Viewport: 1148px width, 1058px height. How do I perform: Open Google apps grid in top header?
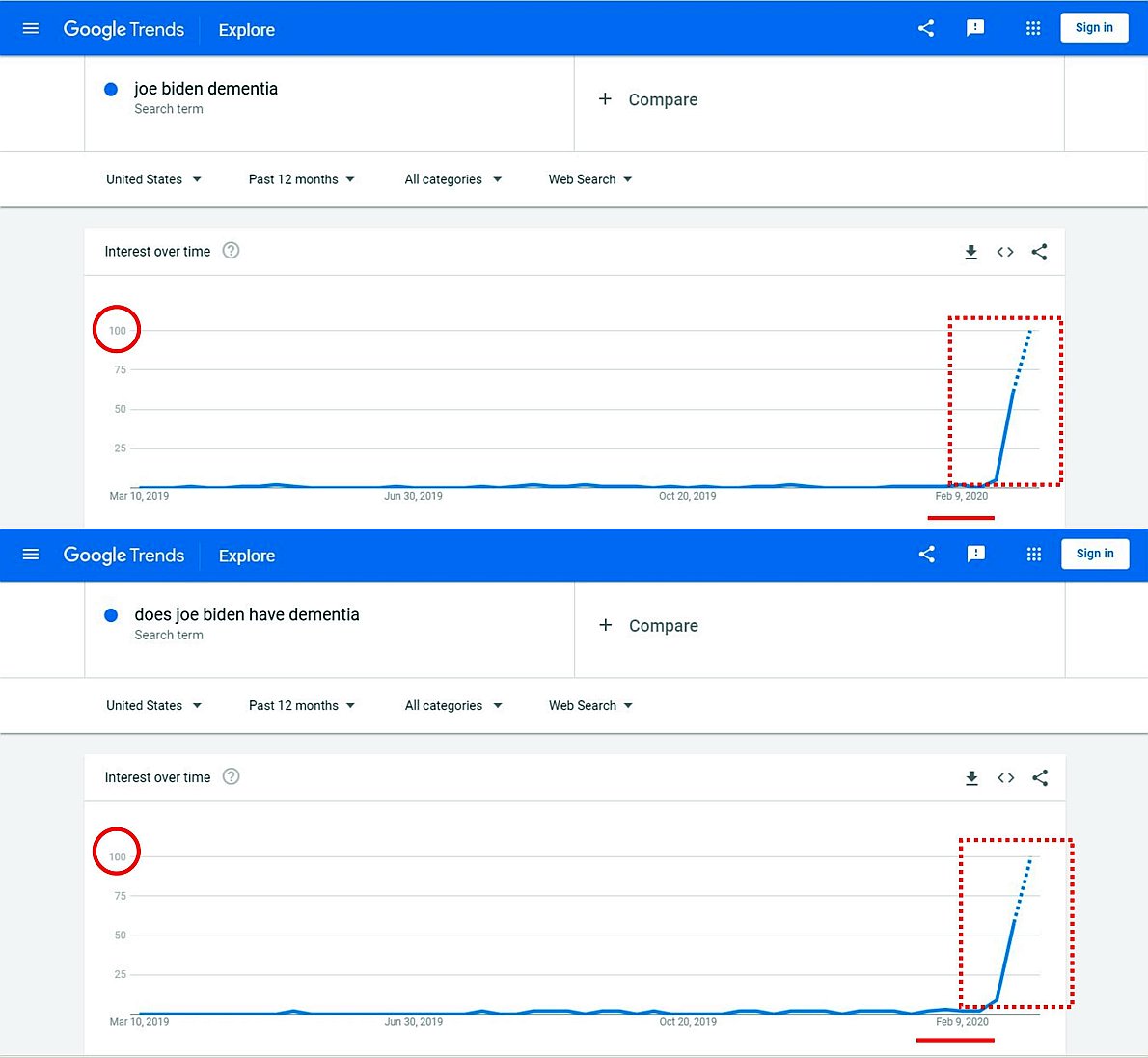[x=1033, y=29]
